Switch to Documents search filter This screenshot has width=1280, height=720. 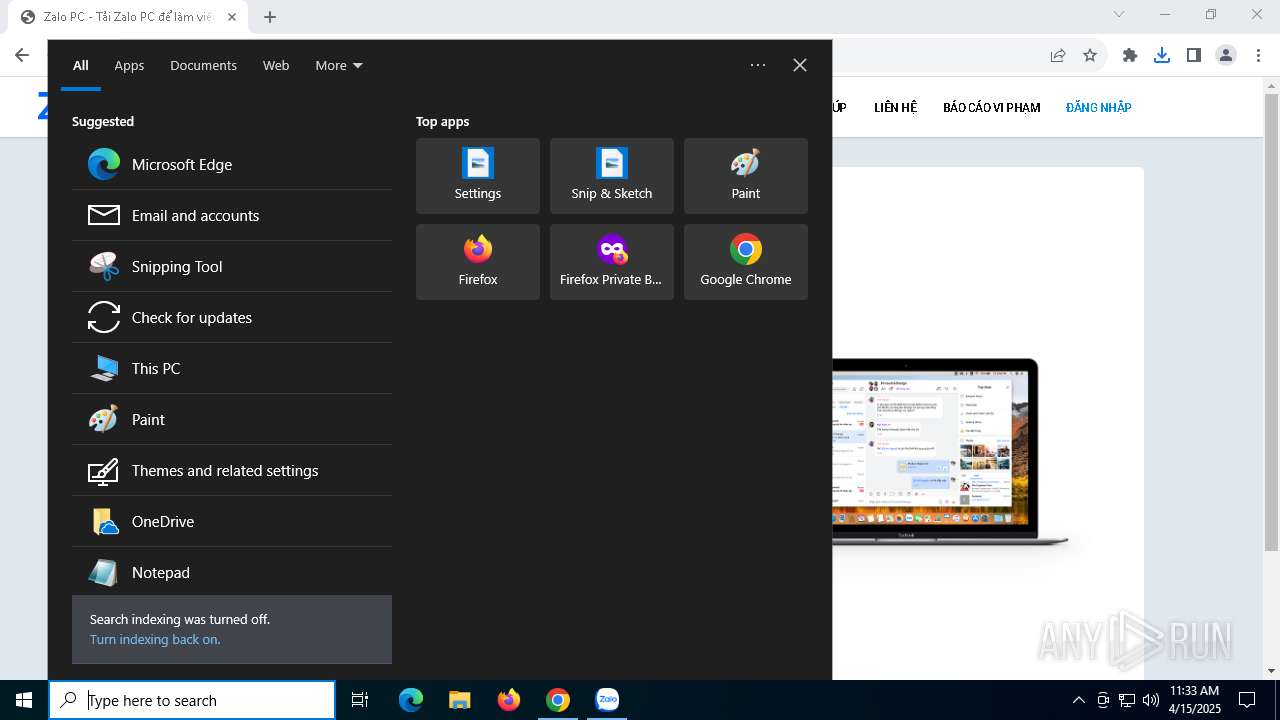[203, 65]
